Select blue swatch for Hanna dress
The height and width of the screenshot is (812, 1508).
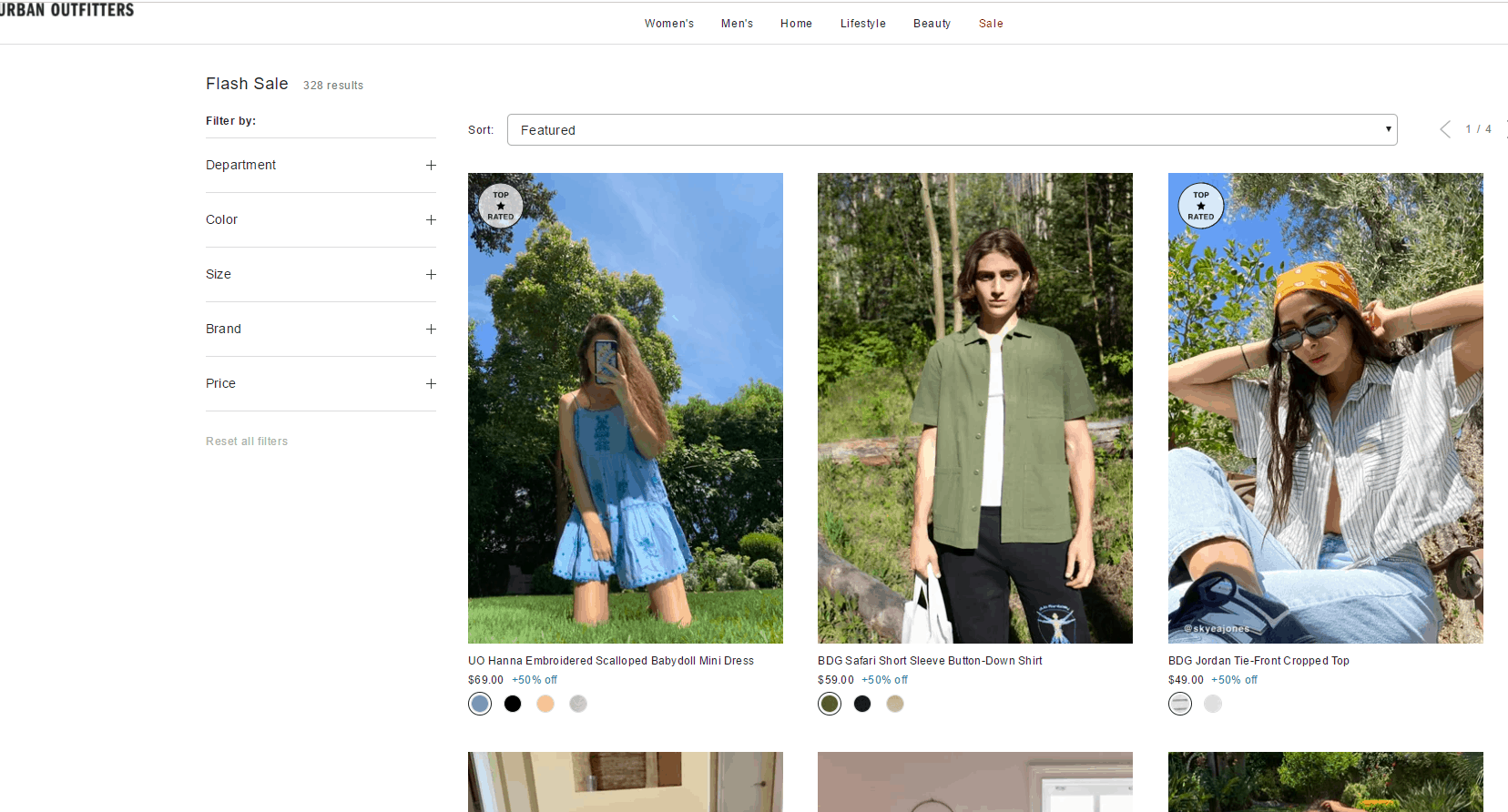click(480, 704)
